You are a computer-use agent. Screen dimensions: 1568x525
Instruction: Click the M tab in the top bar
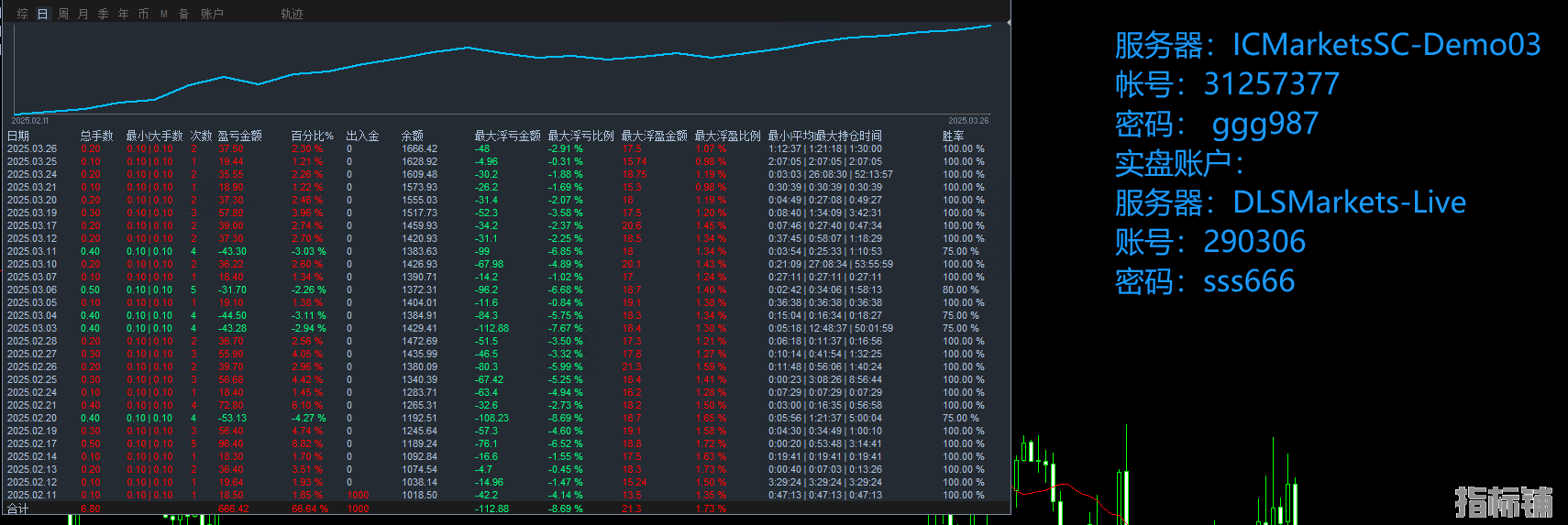(x=164, y=14)
